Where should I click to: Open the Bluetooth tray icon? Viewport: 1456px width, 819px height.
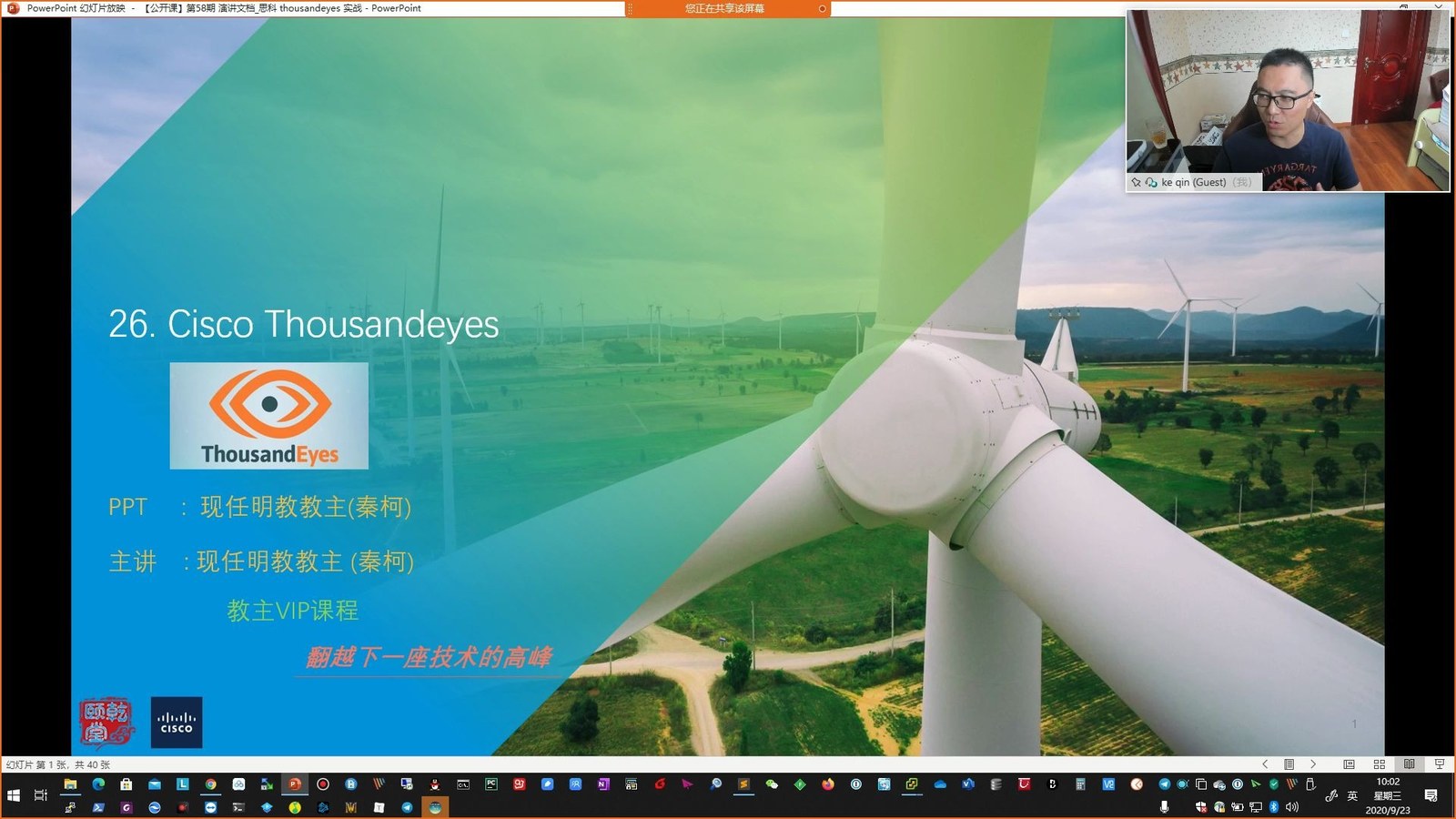[1273, 806]
